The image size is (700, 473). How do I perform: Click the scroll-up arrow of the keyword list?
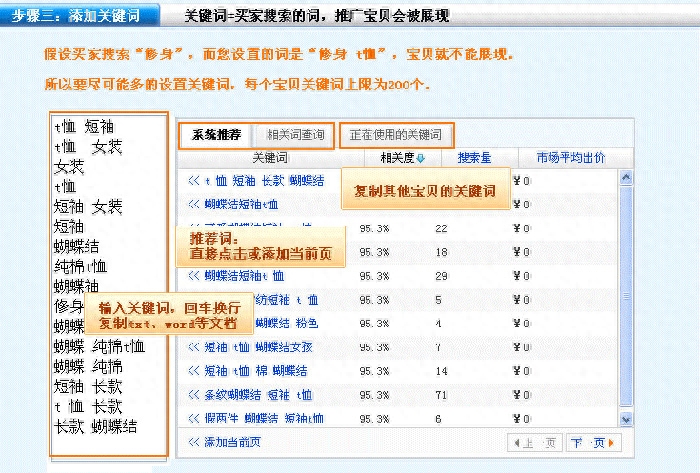point(626,178)
